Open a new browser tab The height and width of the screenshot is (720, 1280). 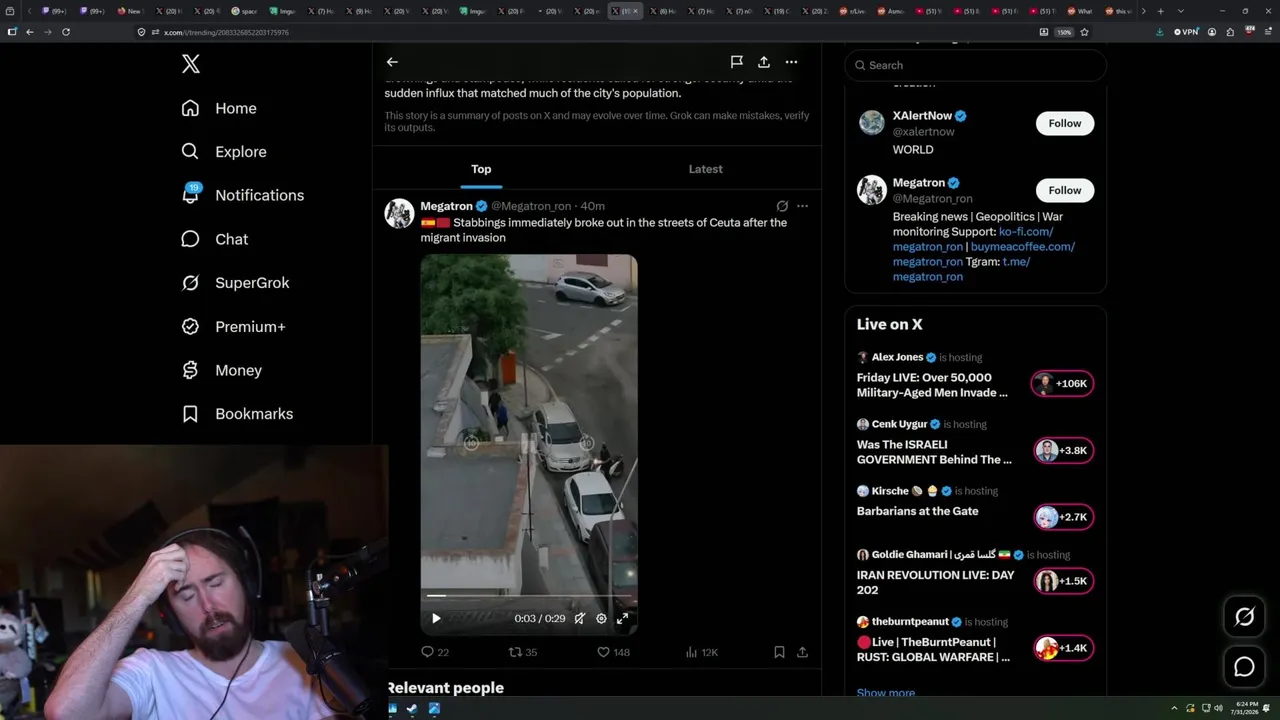coord(1160,11)
